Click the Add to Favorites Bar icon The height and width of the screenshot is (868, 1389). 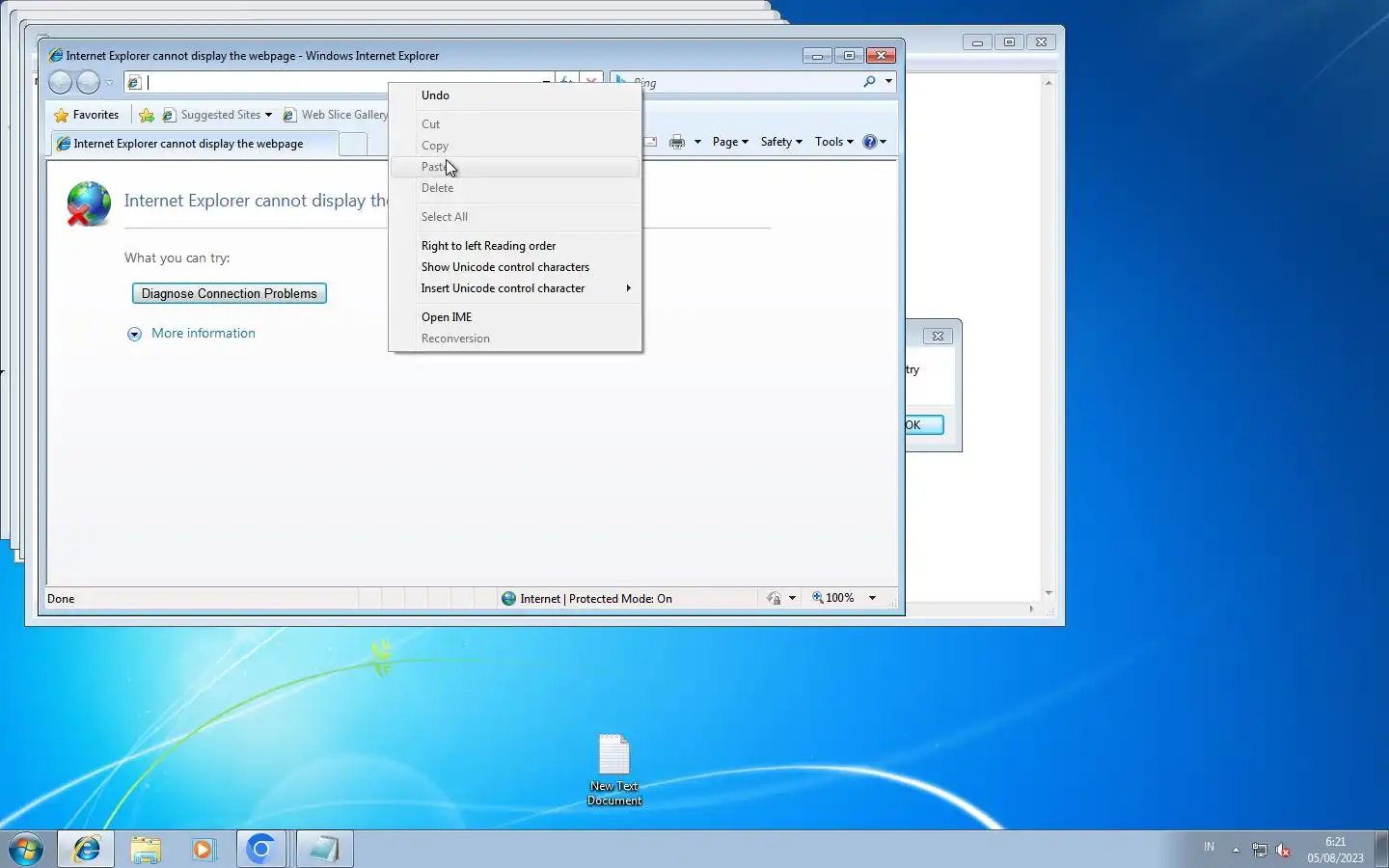tap(147, 115)
